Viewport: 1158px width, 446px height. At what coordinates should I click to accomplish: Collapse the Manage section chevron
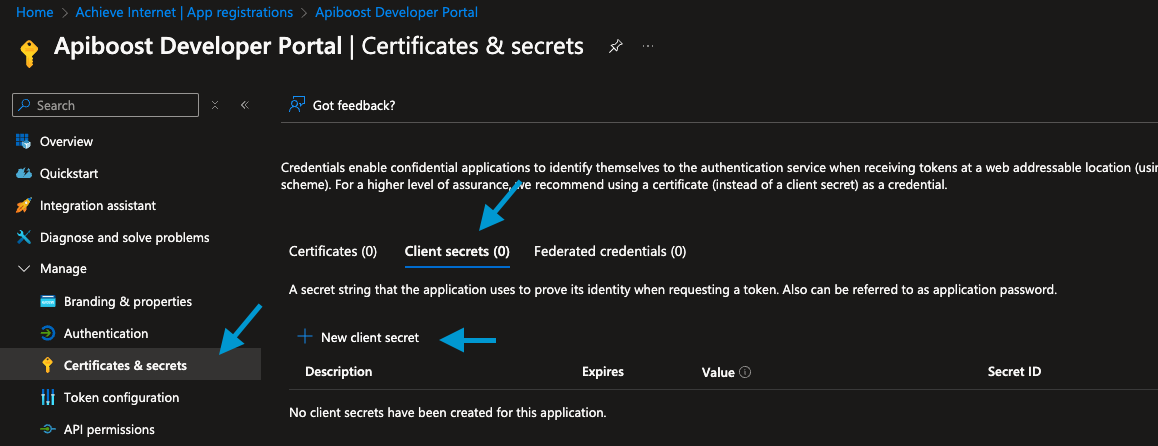point(24,269)
